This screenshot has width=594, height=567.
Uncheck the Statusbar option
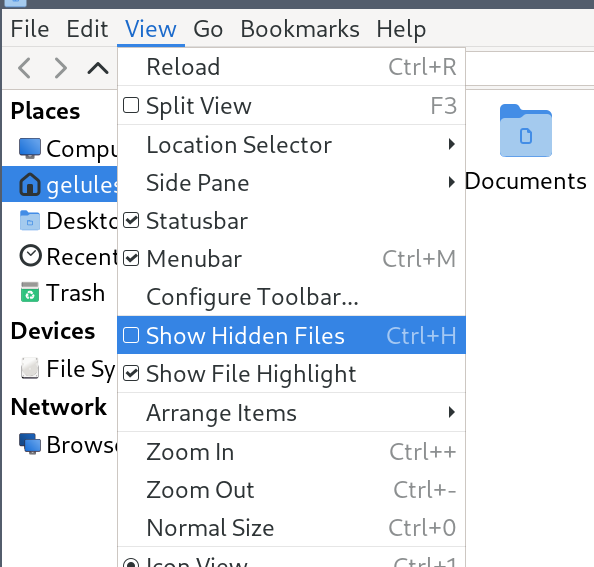[131, 220]
